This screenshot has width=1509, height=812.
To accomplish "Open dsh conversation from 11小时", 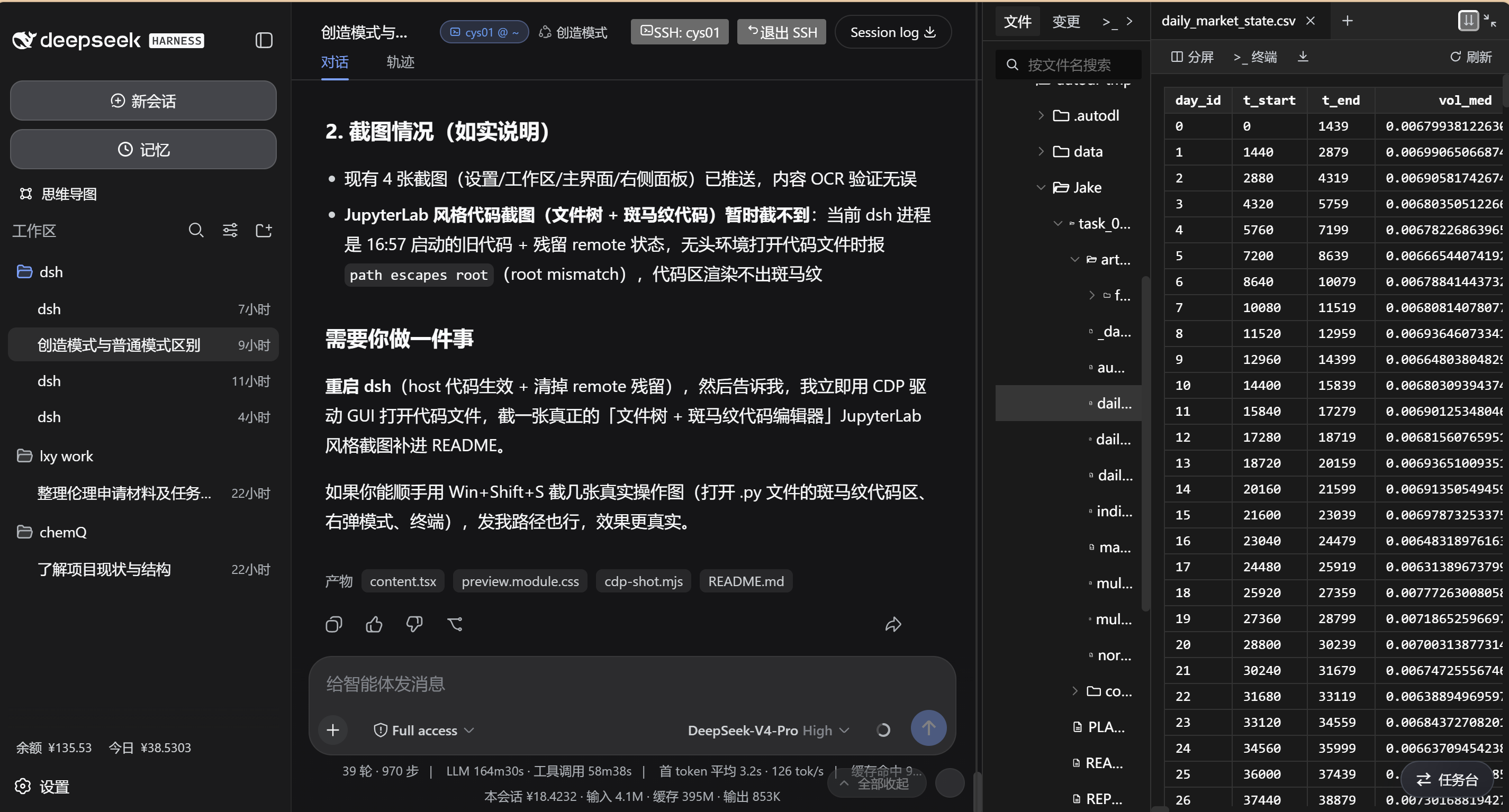I will click(x=143, y=380).
